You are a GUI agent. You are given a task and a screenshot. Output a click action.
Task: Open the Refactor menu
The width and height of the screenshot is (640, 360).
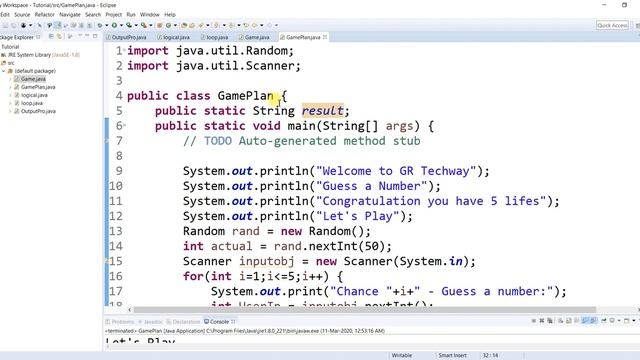[x=44, y=14]
